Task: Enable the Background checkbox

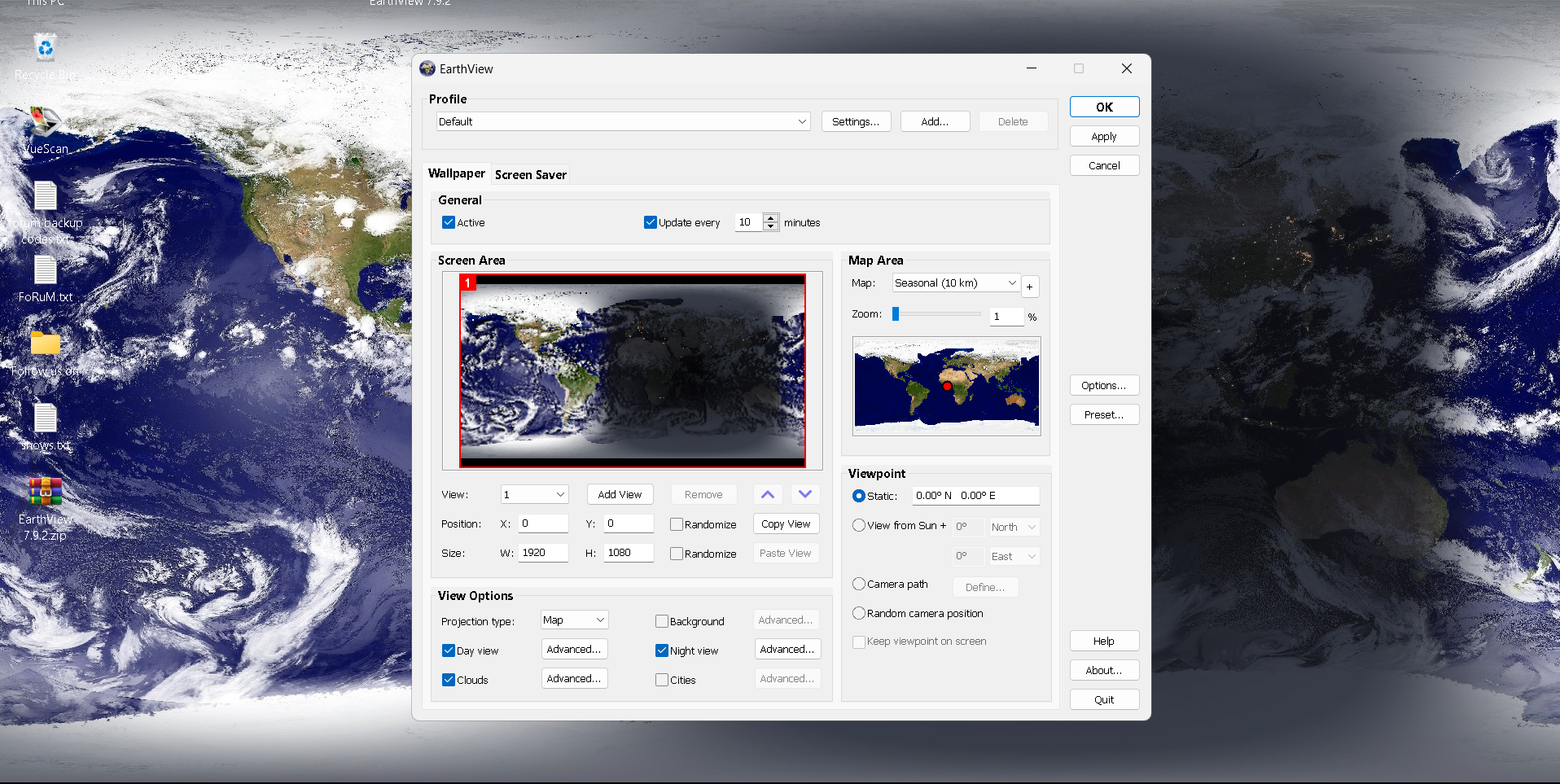Action: (662, 621)
